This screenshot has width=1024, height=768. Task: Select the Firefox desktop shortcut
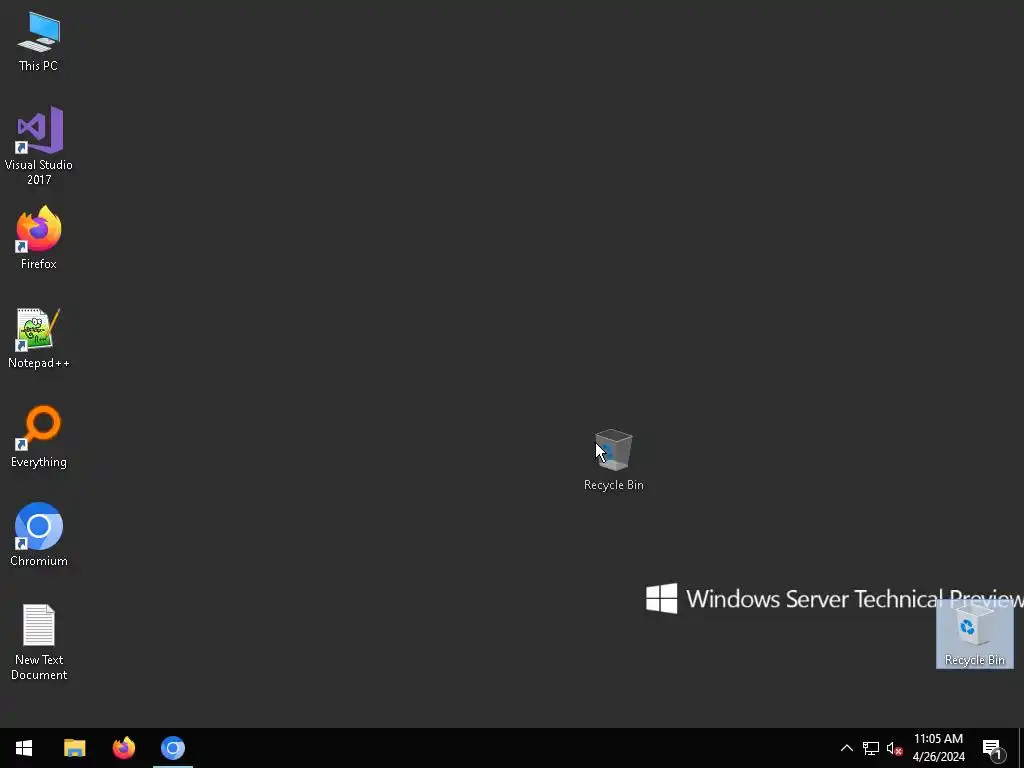39,238
